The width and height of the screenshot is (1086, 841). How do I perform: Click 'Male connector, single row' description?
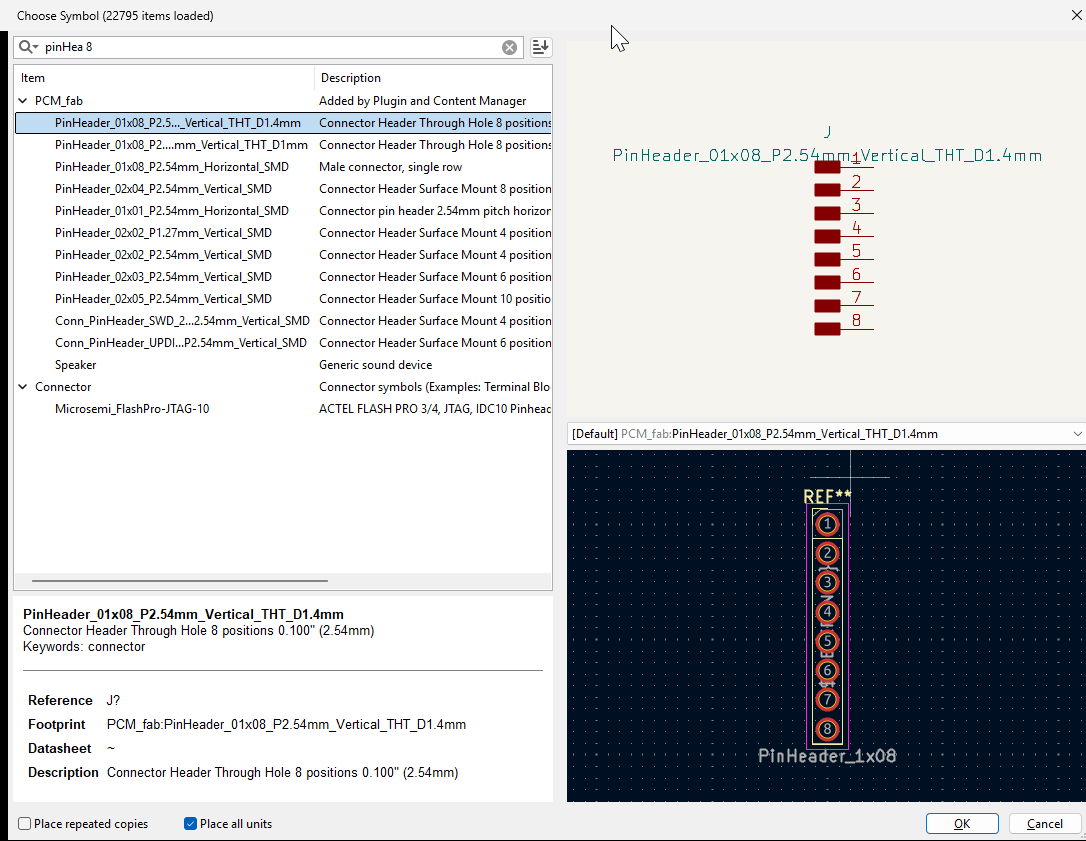pyautogui.click(x=391, y=167)
